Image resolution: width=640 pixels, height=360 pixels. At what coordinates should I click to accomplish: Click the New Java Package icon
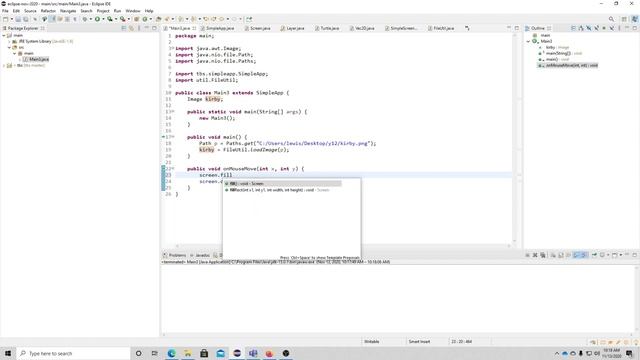pyautogui.click(x=136, y=19)
